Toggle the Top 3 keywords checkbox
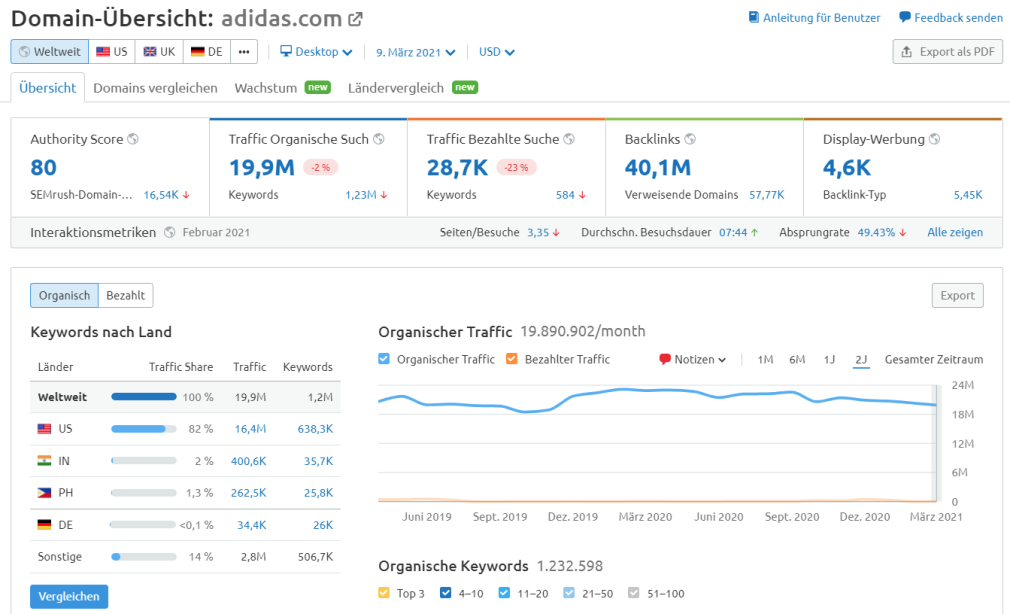1010x614 pixels. 385,593
